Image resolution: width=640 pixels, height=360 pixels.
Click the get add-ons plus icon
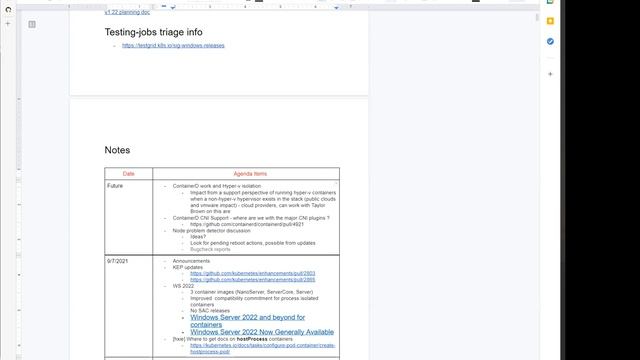pyautogui.click(x=550, y=74)
